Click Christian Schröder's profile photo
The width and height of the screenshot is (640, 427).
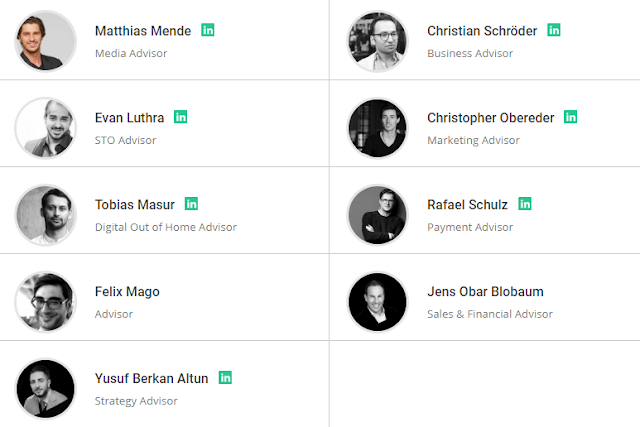pos(378,41)
